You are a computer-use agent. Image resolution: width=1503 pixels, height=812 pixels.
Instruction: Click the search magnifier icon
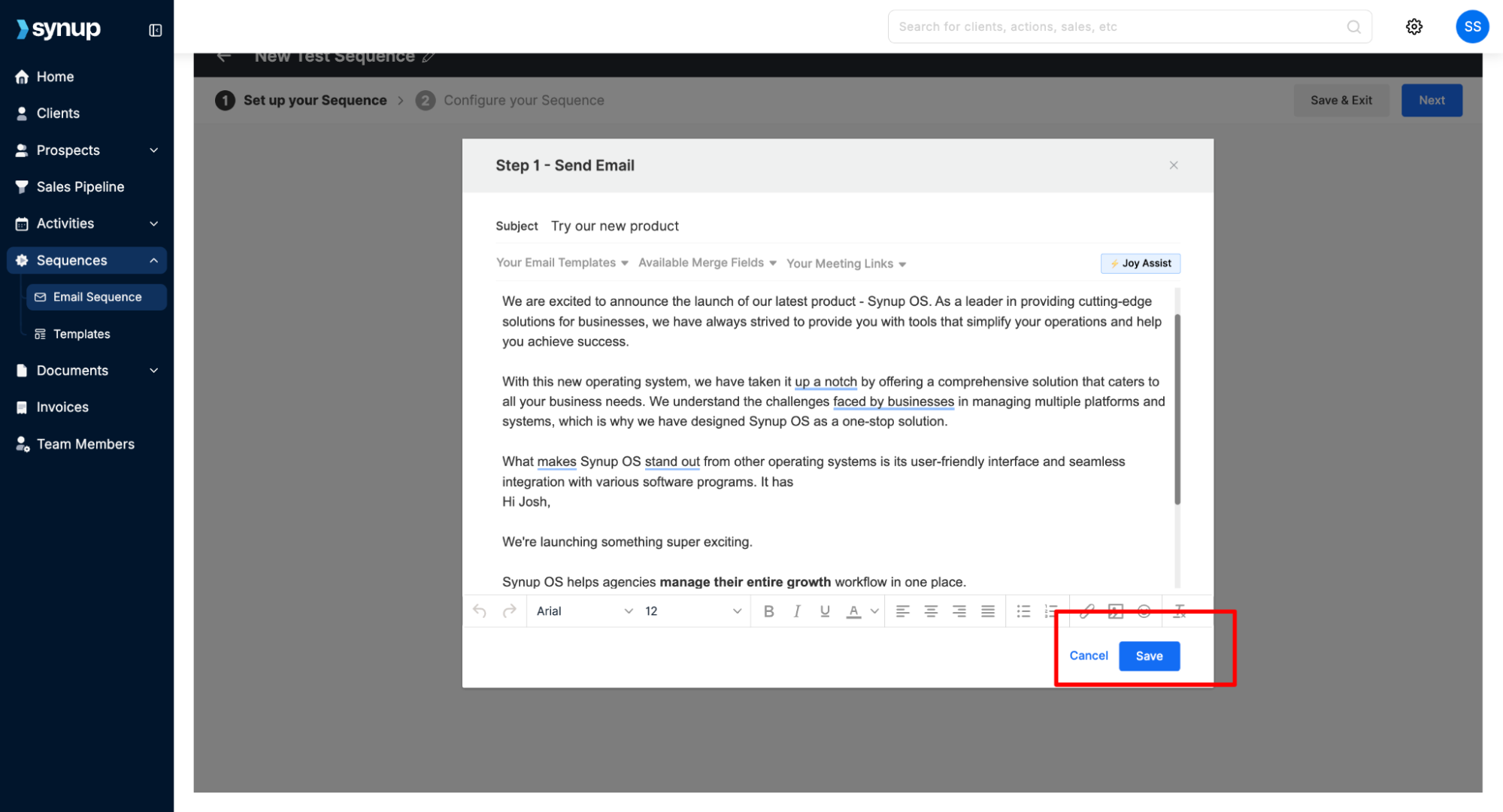point(1353,26)
